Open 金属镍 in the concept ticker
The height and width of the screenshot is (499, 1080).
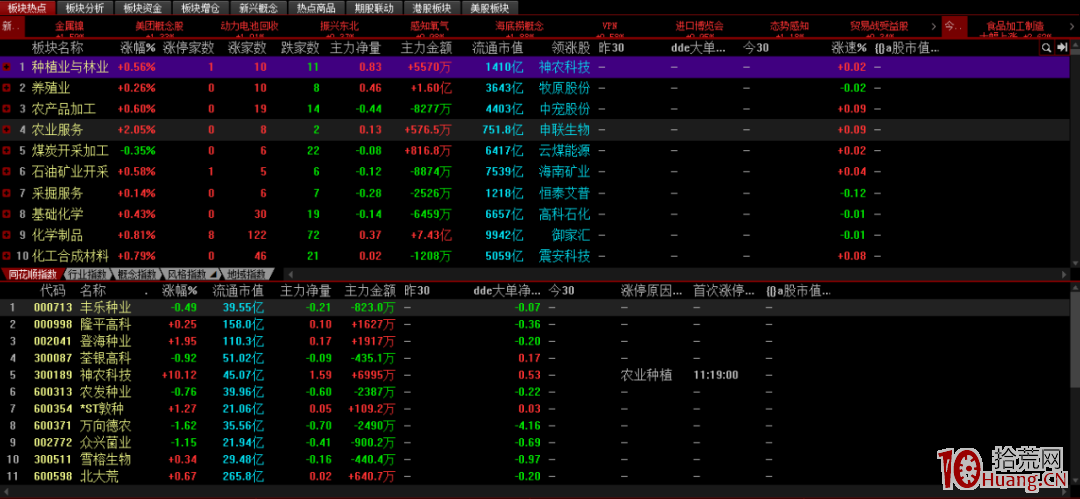point(70,26)
